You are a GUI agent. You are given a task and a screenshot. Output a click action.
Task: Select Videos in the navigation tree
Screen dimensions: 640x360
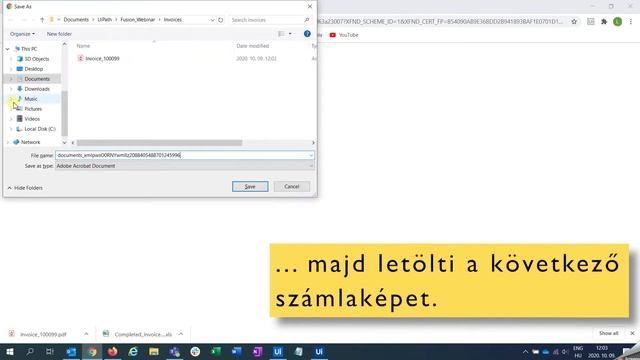pyautogui.click(x=32, y=119)
